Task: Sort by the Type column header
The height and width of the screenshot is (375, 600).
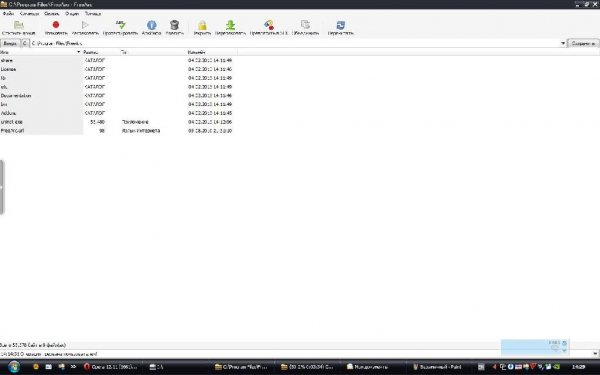Action: 153,52
